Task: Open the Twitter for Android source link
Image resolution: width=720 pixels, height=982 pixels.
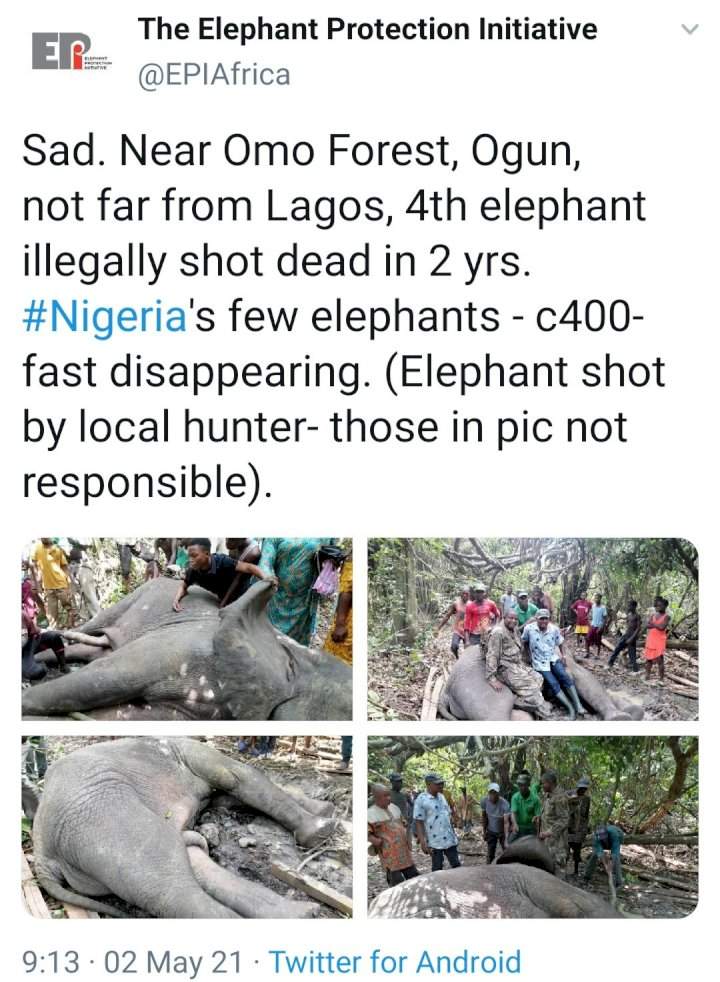Action: click(395, 962)
